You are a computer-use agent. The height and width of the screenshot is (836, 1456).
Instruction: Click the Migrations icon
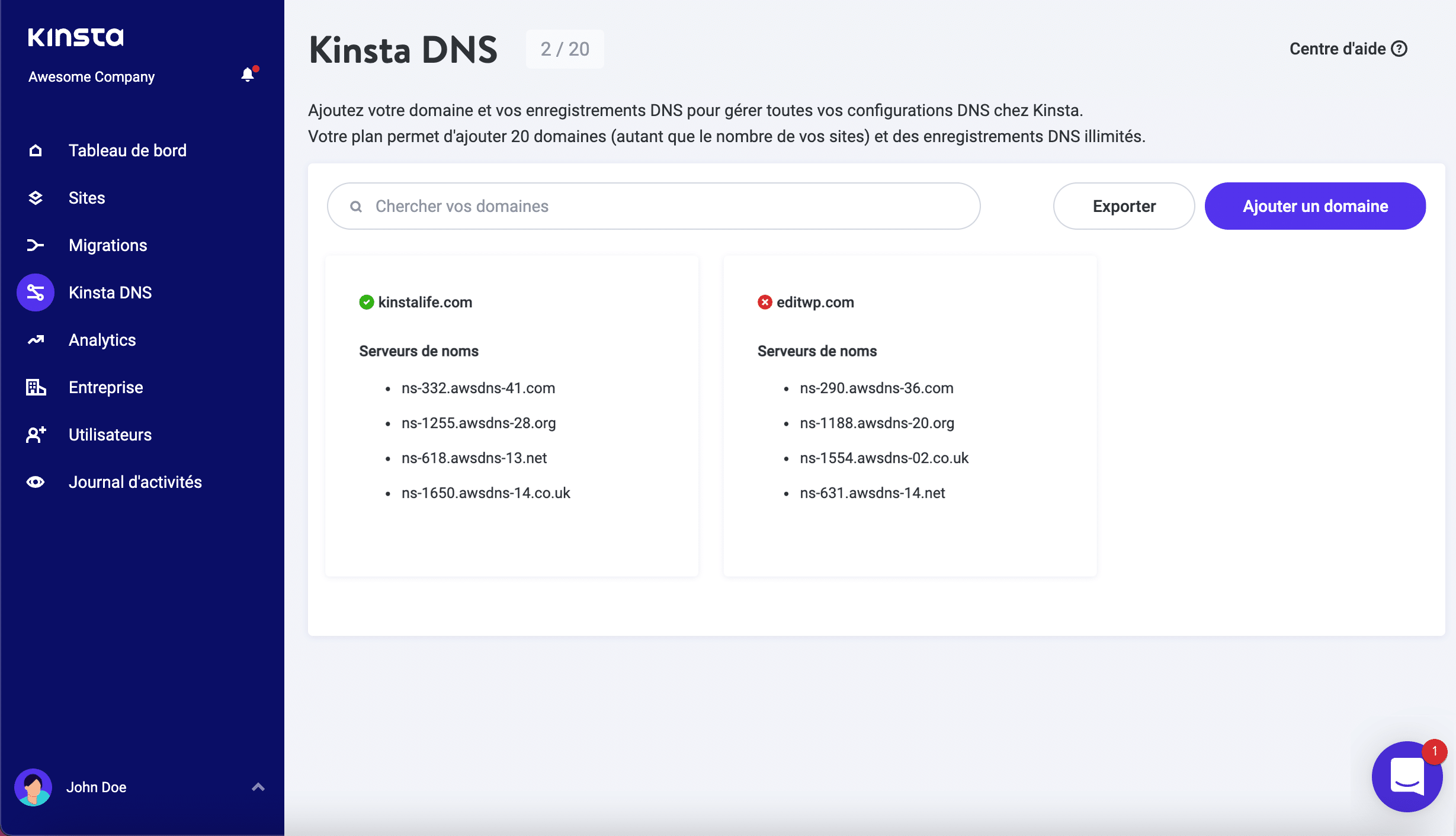36,245
